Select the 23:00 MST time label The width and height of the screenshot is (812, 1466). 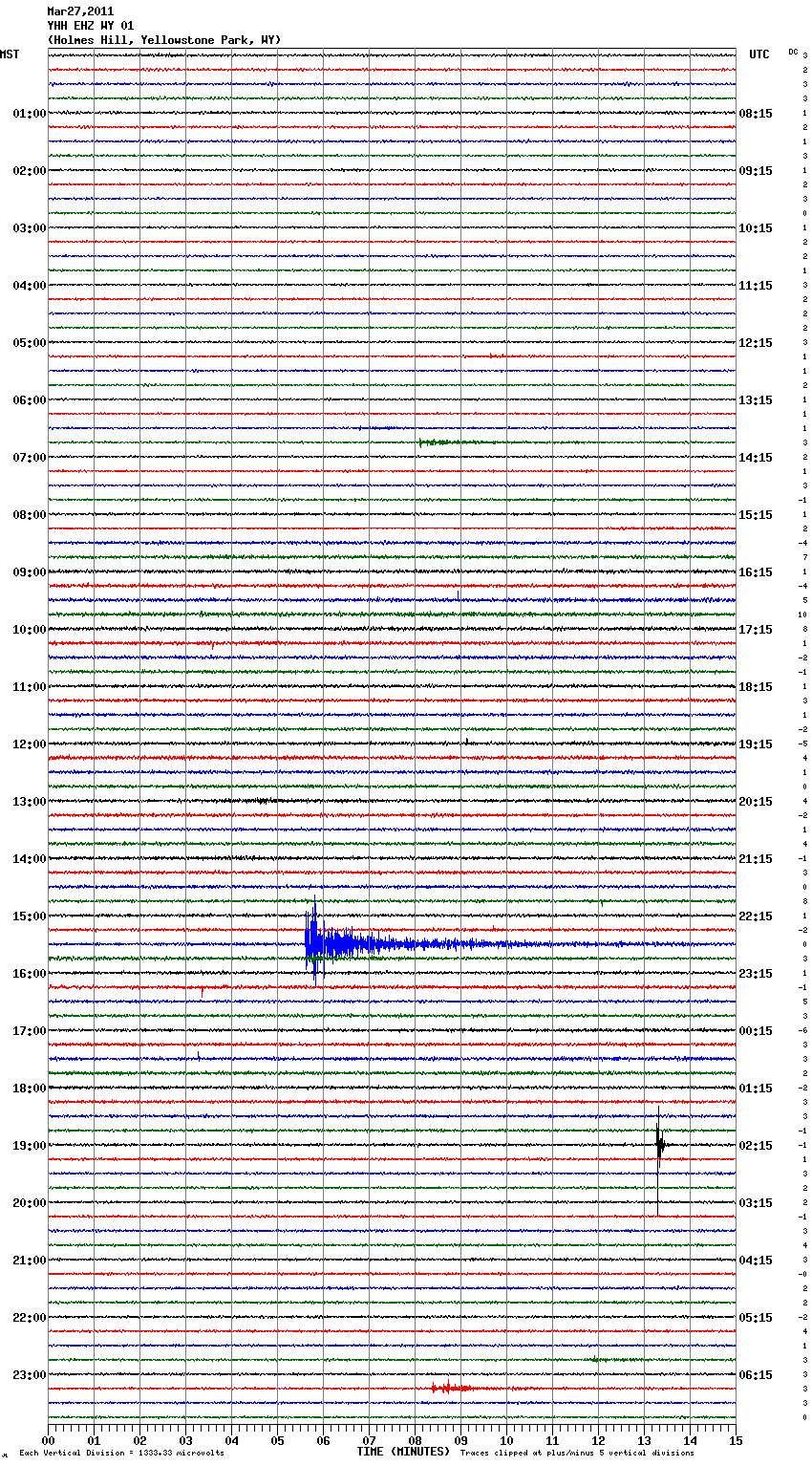30,1375
